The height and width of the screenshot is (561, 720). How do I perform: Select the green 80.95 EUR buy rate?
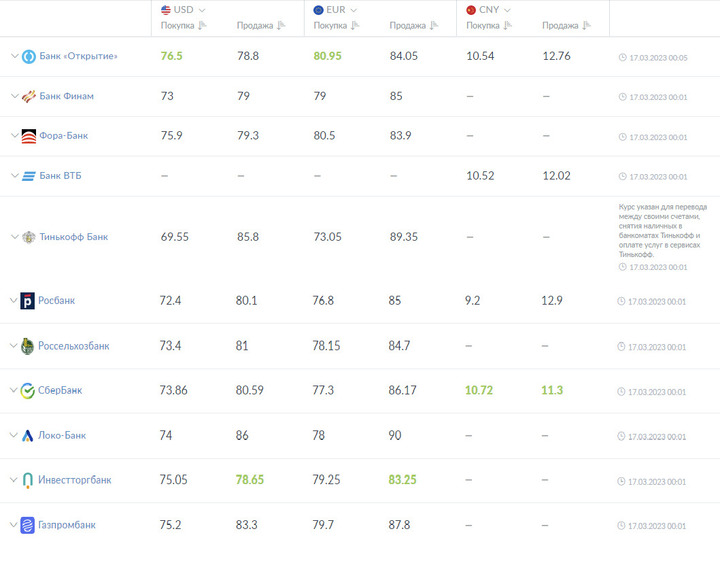coord(327,56)
